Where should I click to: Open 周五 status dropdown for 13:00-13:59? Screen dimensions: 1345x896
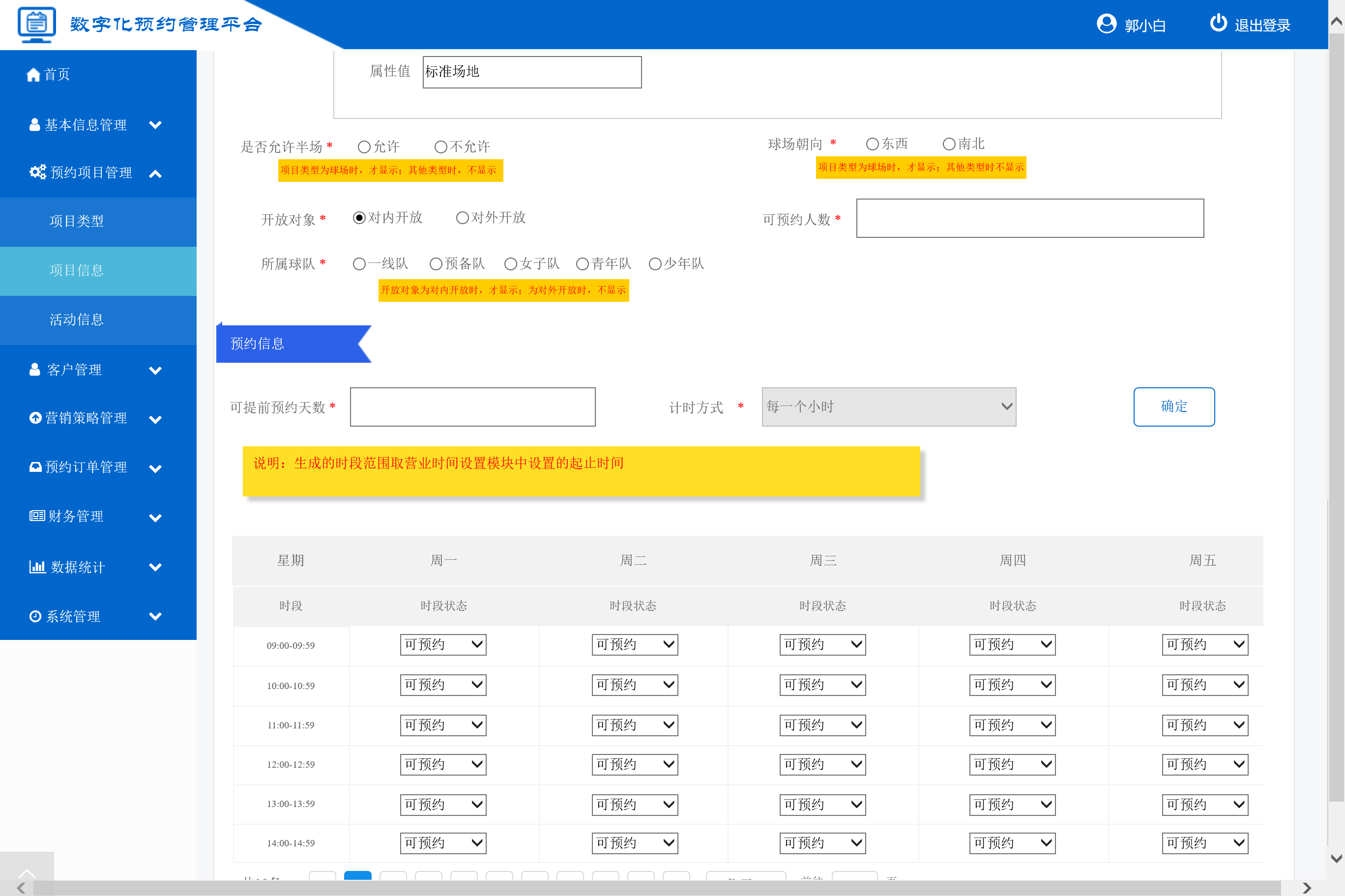pos(1205,805)
